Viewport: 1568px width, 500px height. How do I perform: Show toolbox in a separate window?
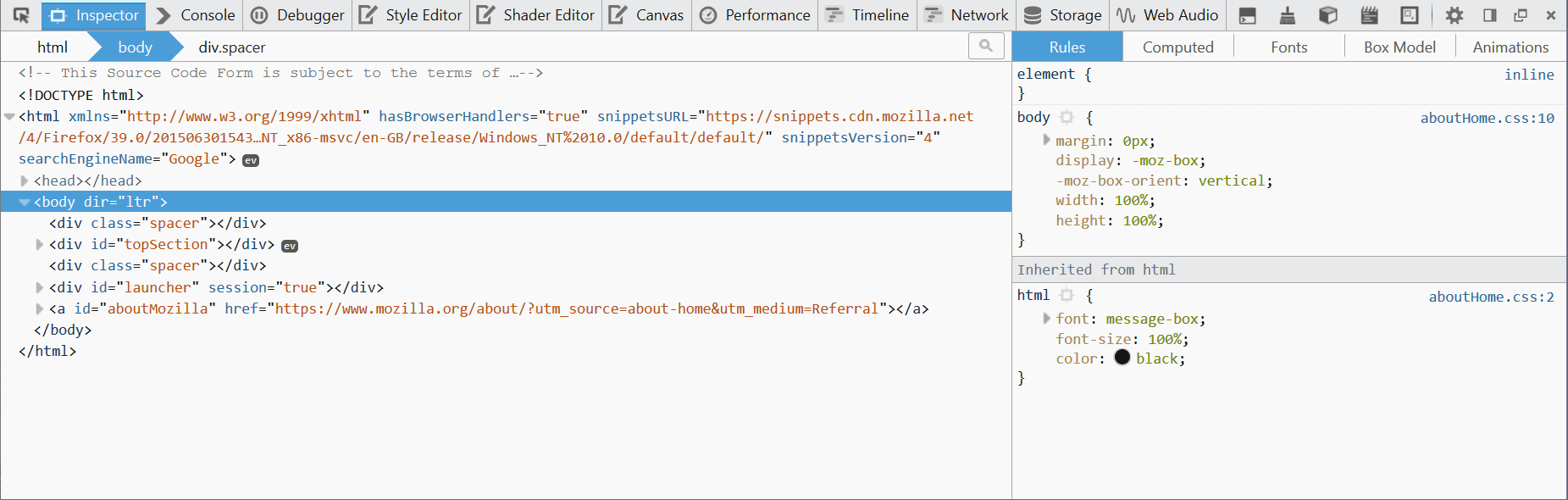click(1521, 15)
